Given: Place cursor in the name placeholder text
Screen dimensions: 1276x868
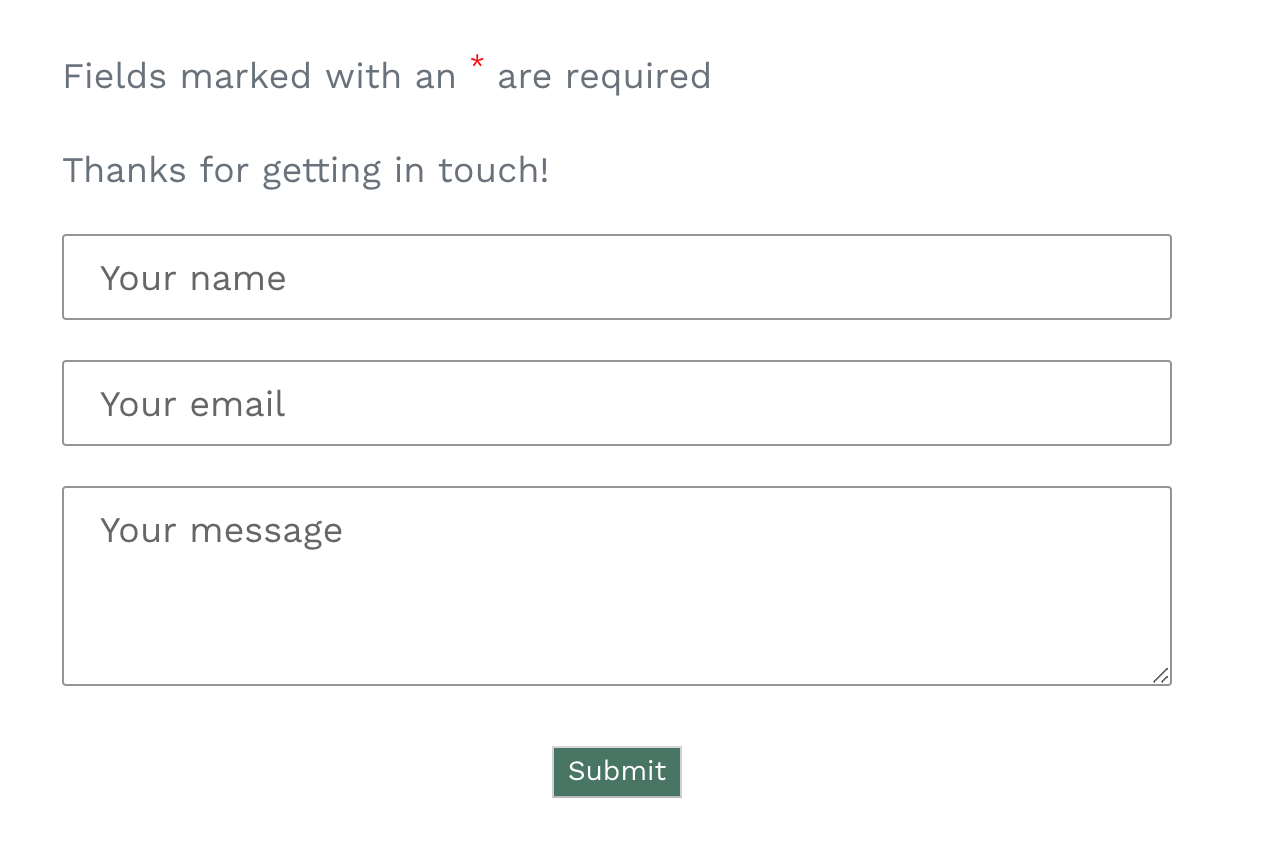Looking at the screenshot, I should click(x=193, y=278).
